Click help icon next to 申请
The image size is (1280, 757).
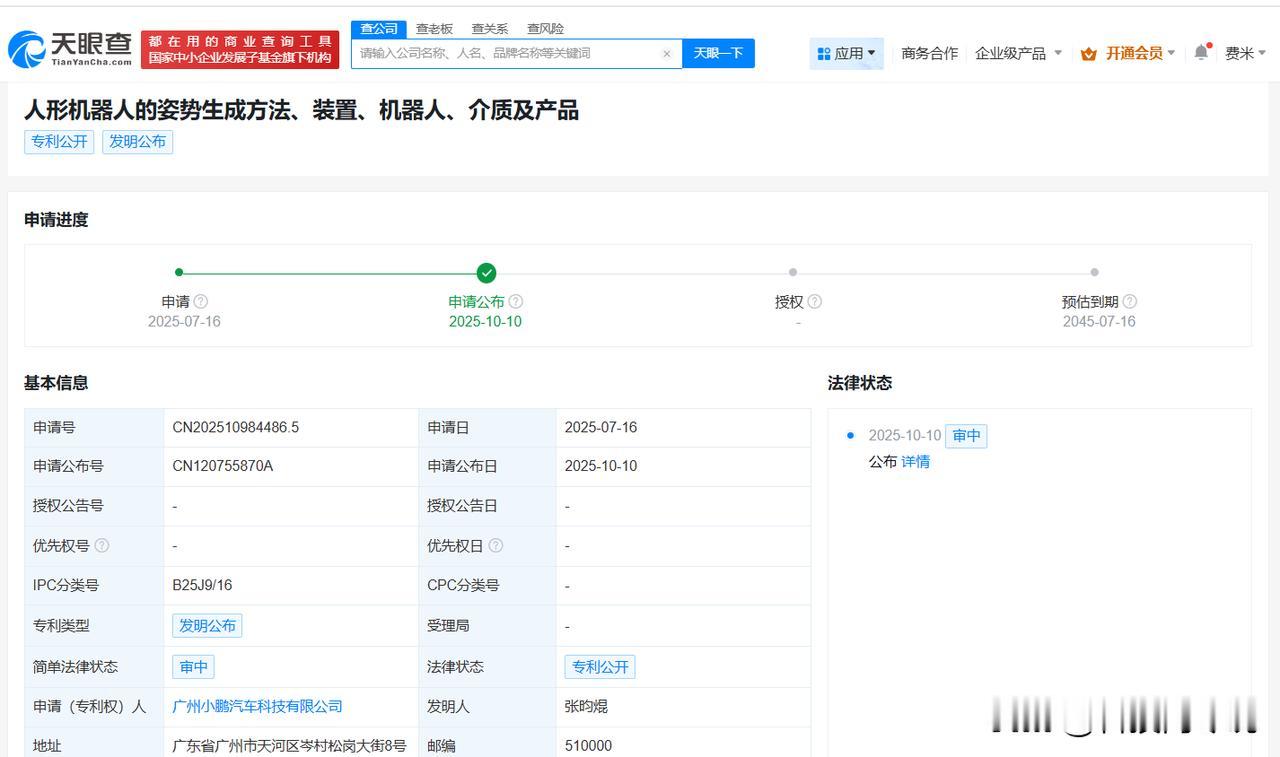[x=201, y=302]
